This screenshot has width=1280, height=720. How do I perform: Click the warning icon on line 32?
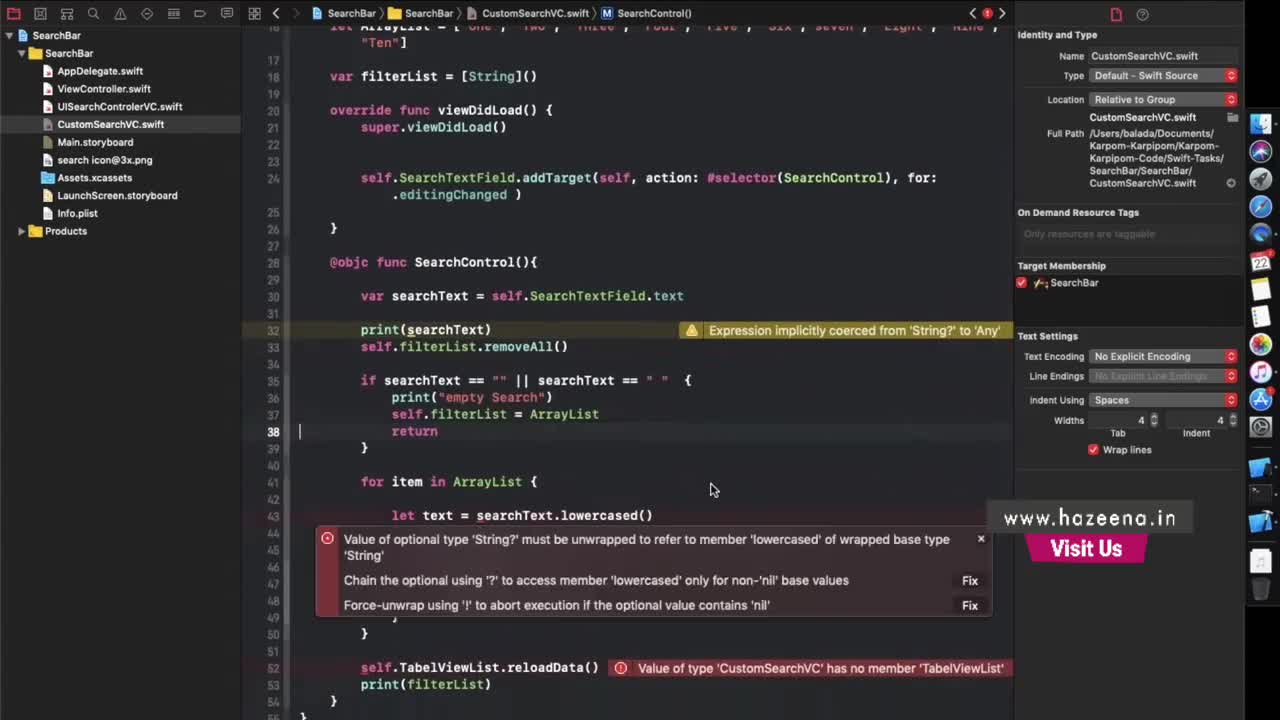click(x=691, y=330)
